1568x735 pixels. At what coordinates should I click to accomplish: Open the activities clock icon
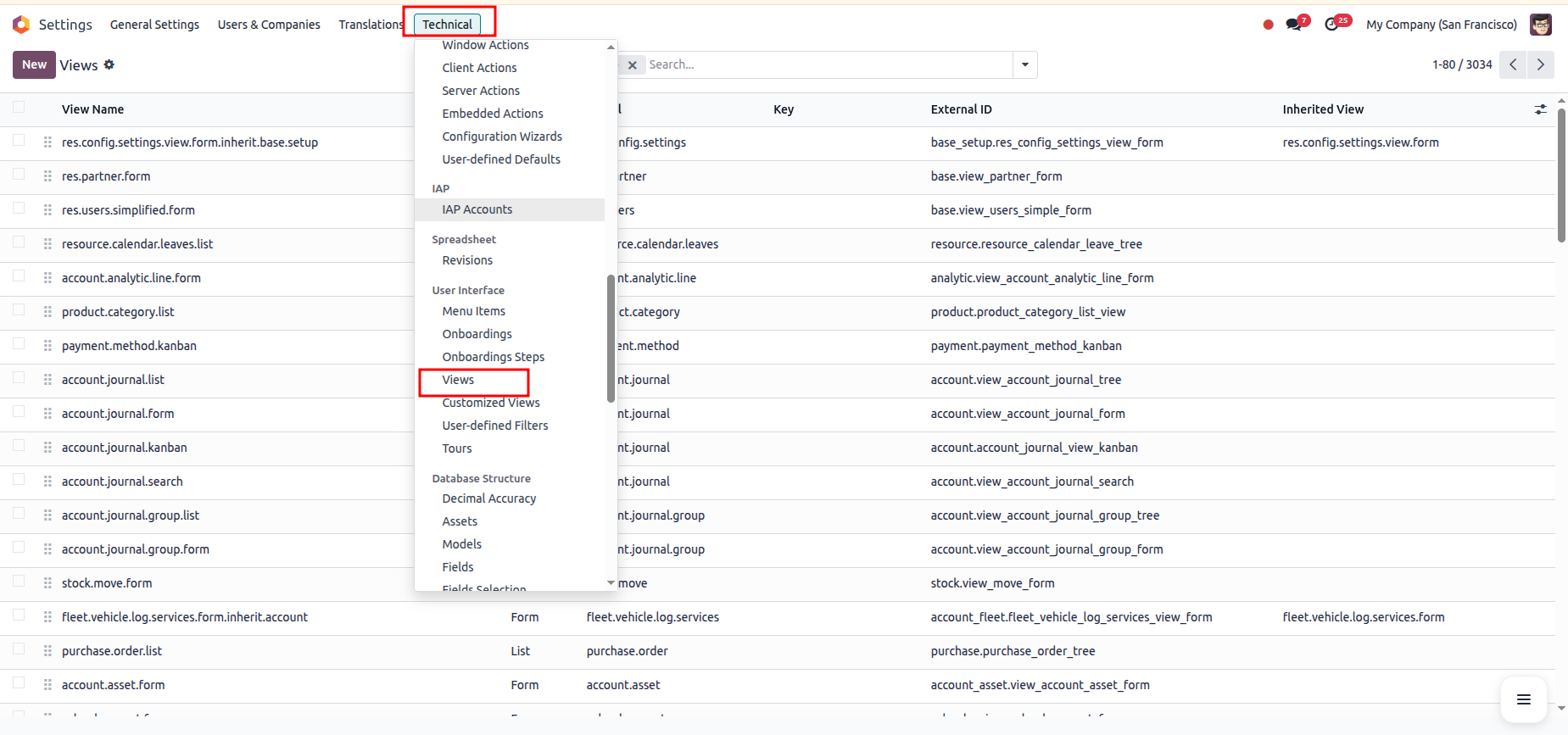1331,25
